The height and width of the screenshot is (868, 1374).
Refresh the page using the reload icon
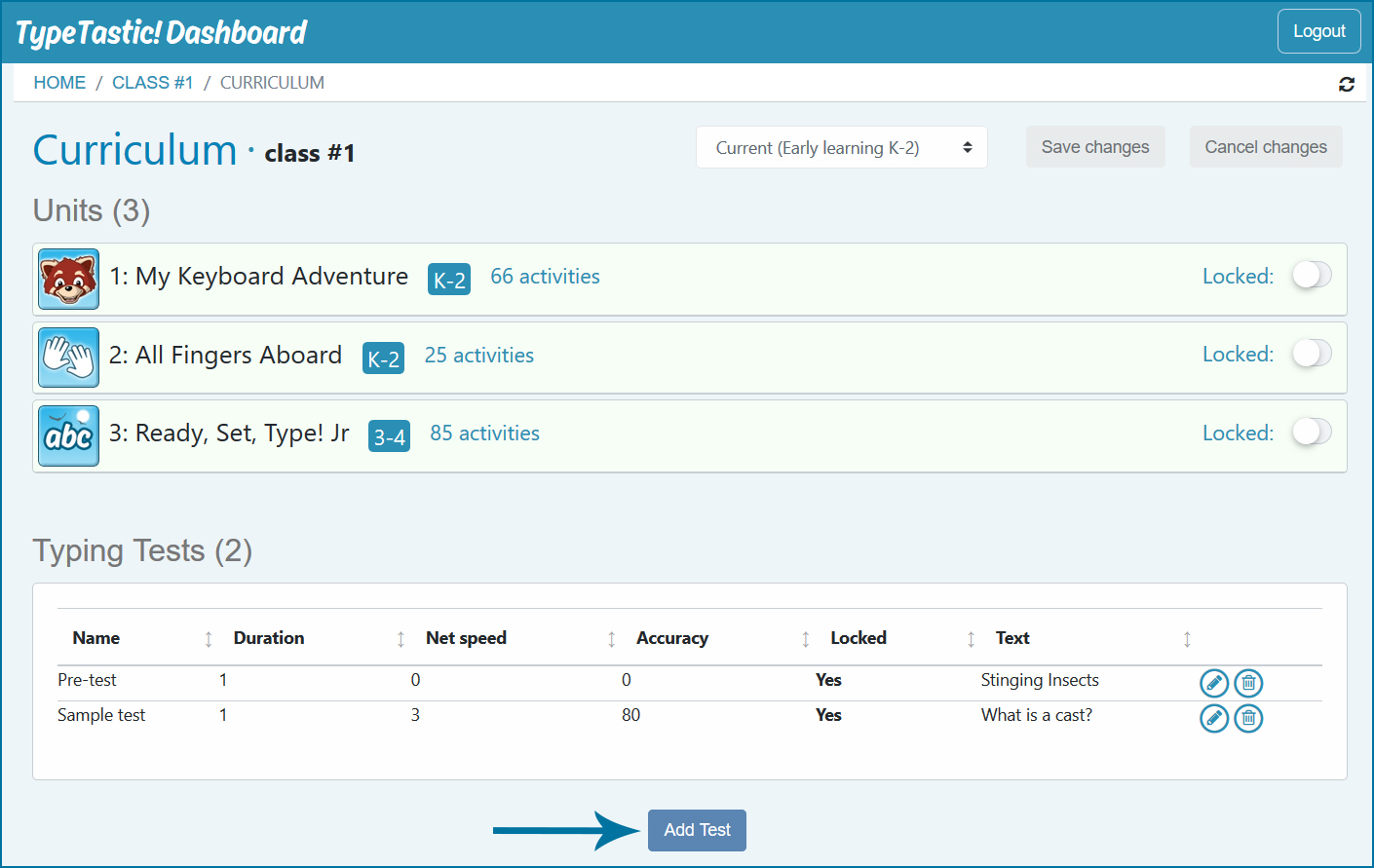[1347, 85]
